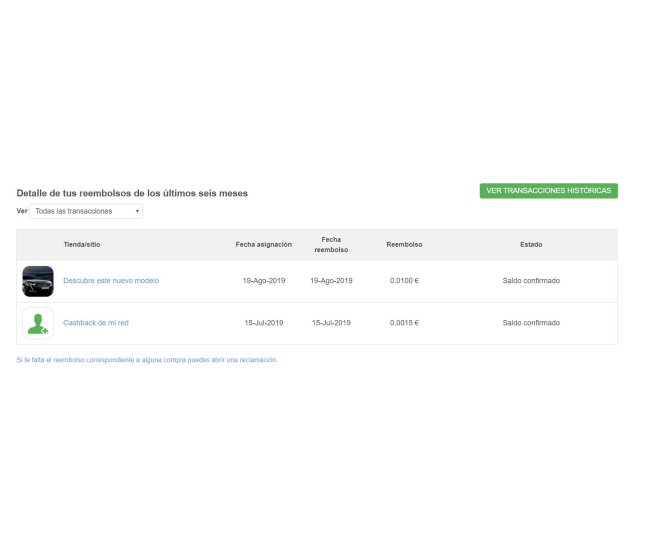650x550 pixels.
Task: Click the 'Ver' label beside the filter
Action: 21,211
